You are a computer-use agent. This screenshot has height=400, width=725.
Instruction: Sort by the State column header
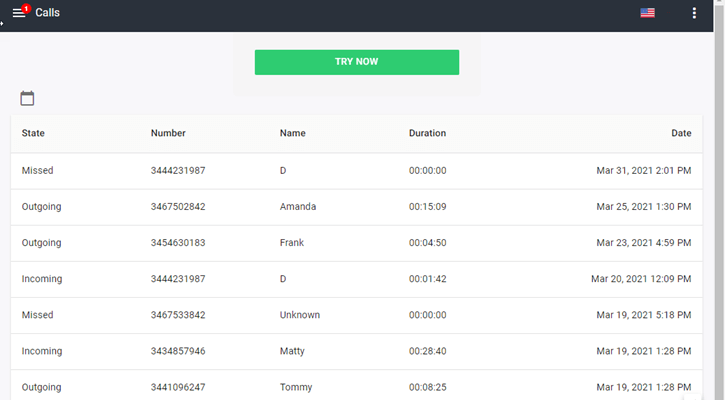pyautogui.click(x=33, y=133)
